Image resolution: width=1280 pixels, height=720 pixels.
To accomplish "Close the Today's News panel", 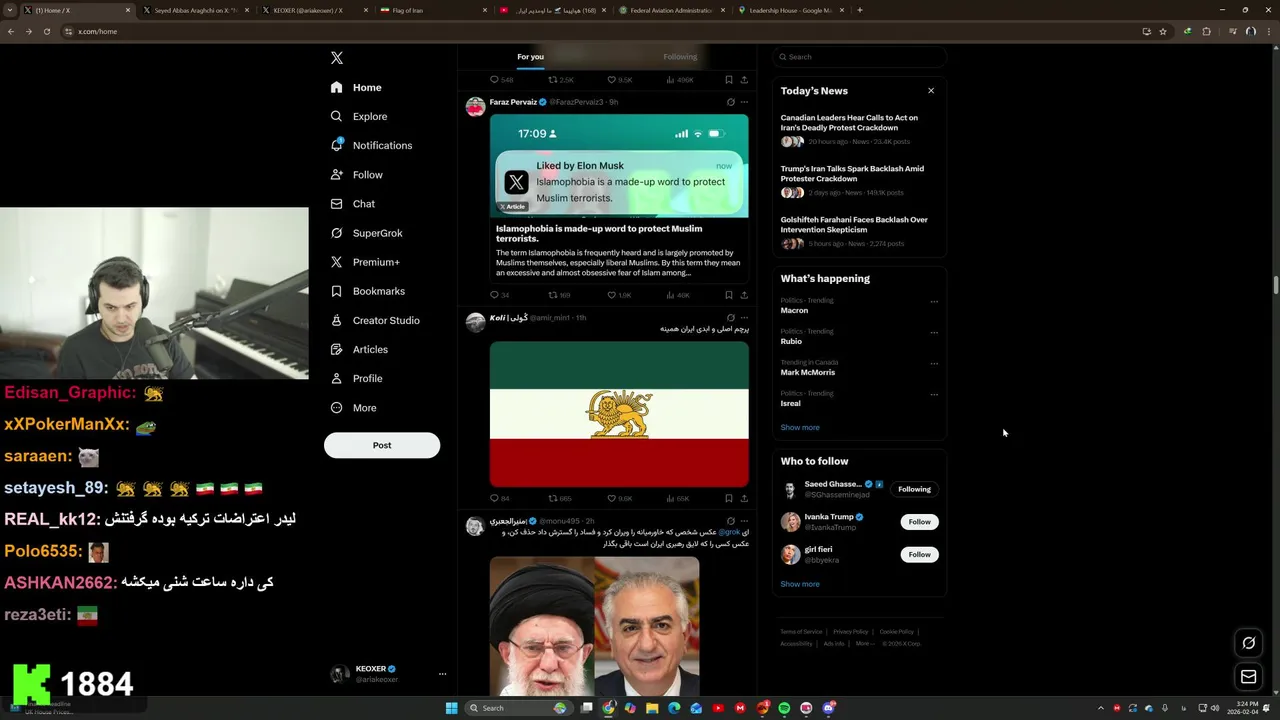I will tap(931, 90).
